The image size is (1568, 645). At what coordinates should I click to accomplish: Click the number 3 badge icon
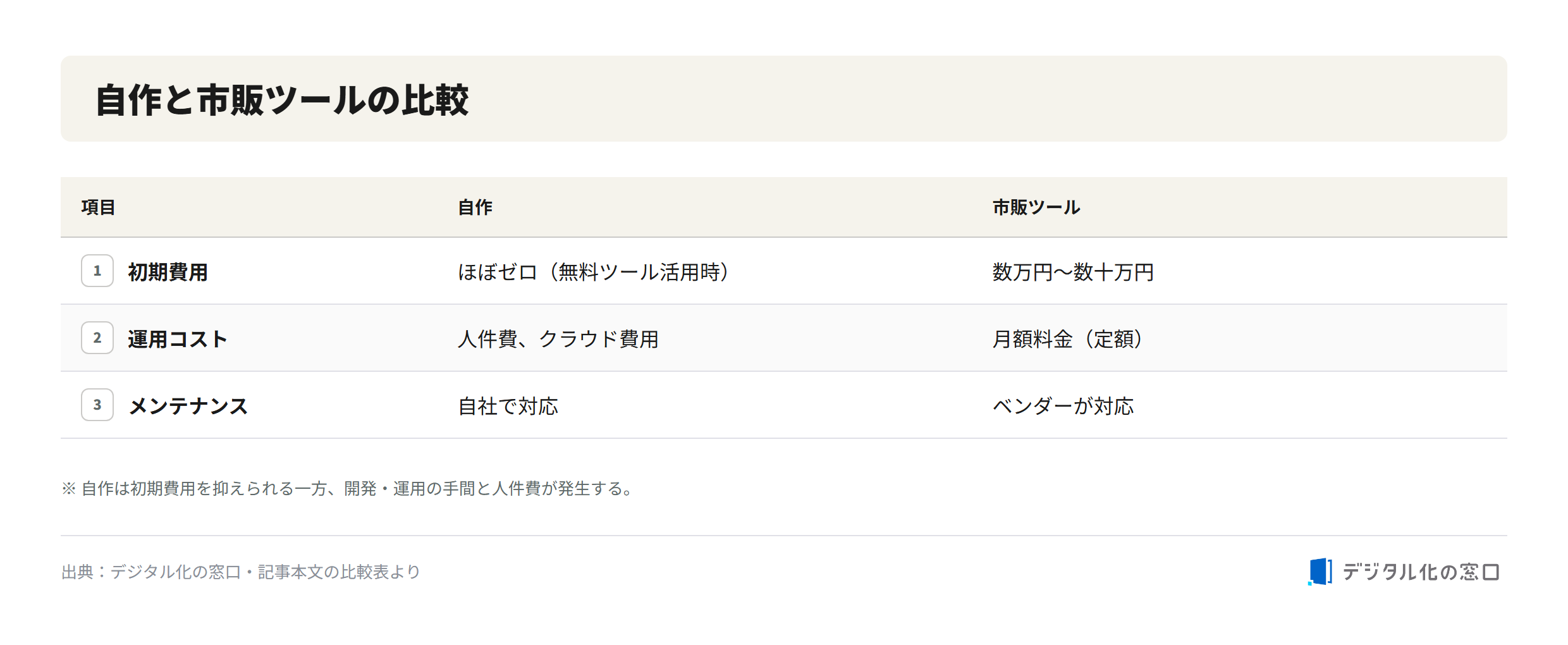[x=97, y=405]
